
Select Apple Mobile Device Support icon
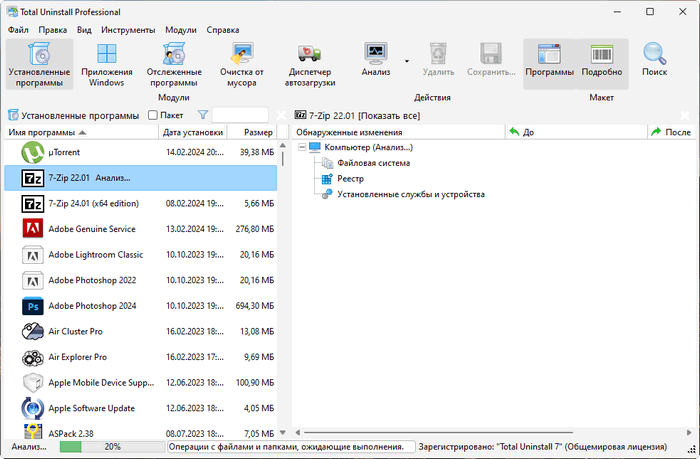[33, 383]
